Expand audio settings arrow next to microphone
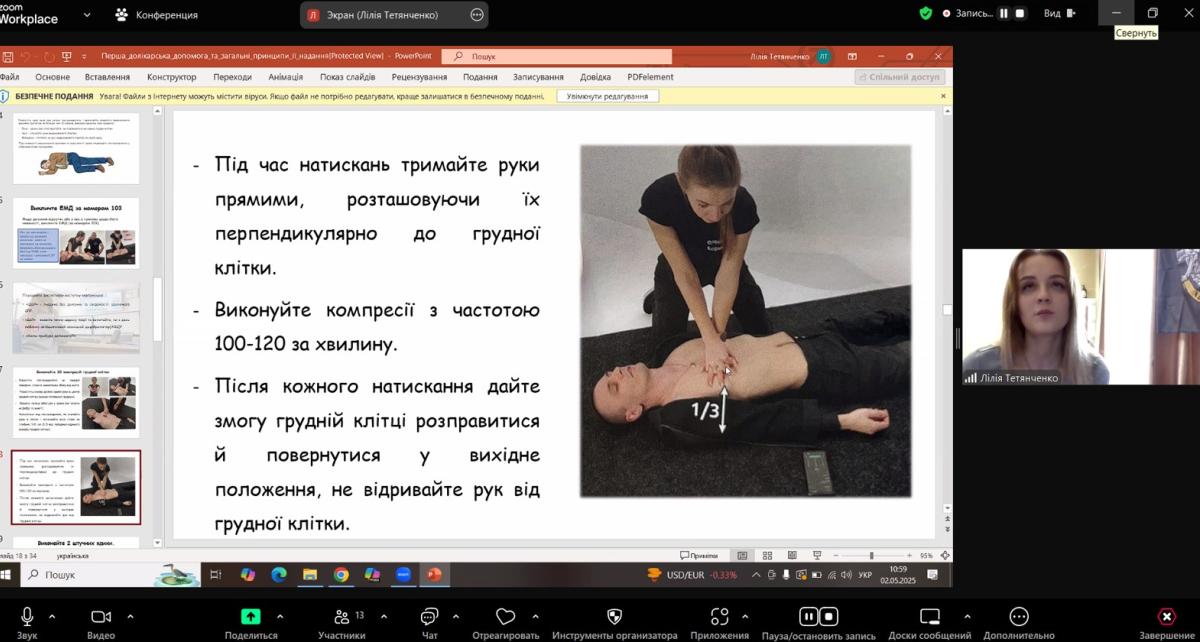The width and height of the screenshot is (1200, 642). [x=52, y=616]
